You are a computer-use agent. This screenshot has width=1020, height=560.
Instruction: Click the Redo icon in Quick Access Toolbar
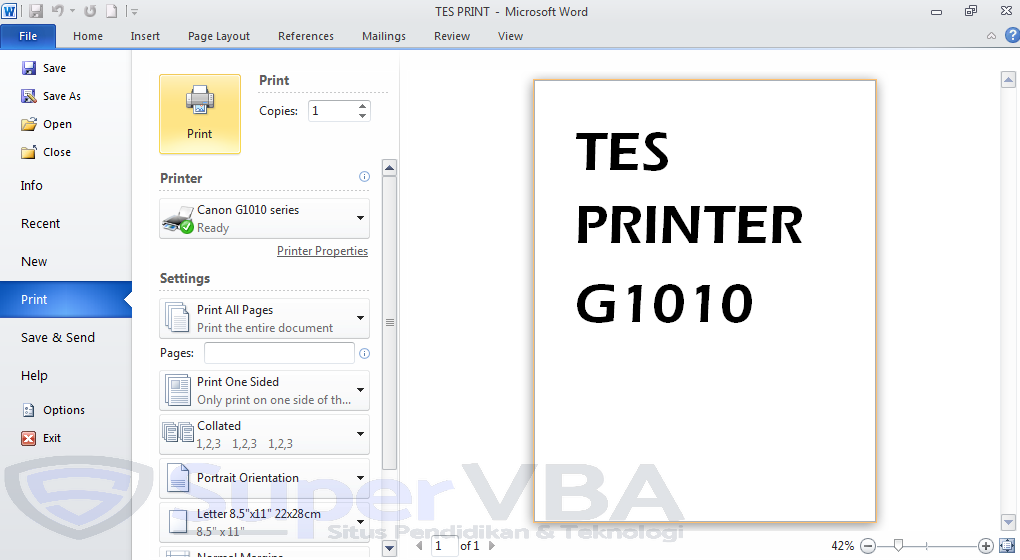point(90,11)
